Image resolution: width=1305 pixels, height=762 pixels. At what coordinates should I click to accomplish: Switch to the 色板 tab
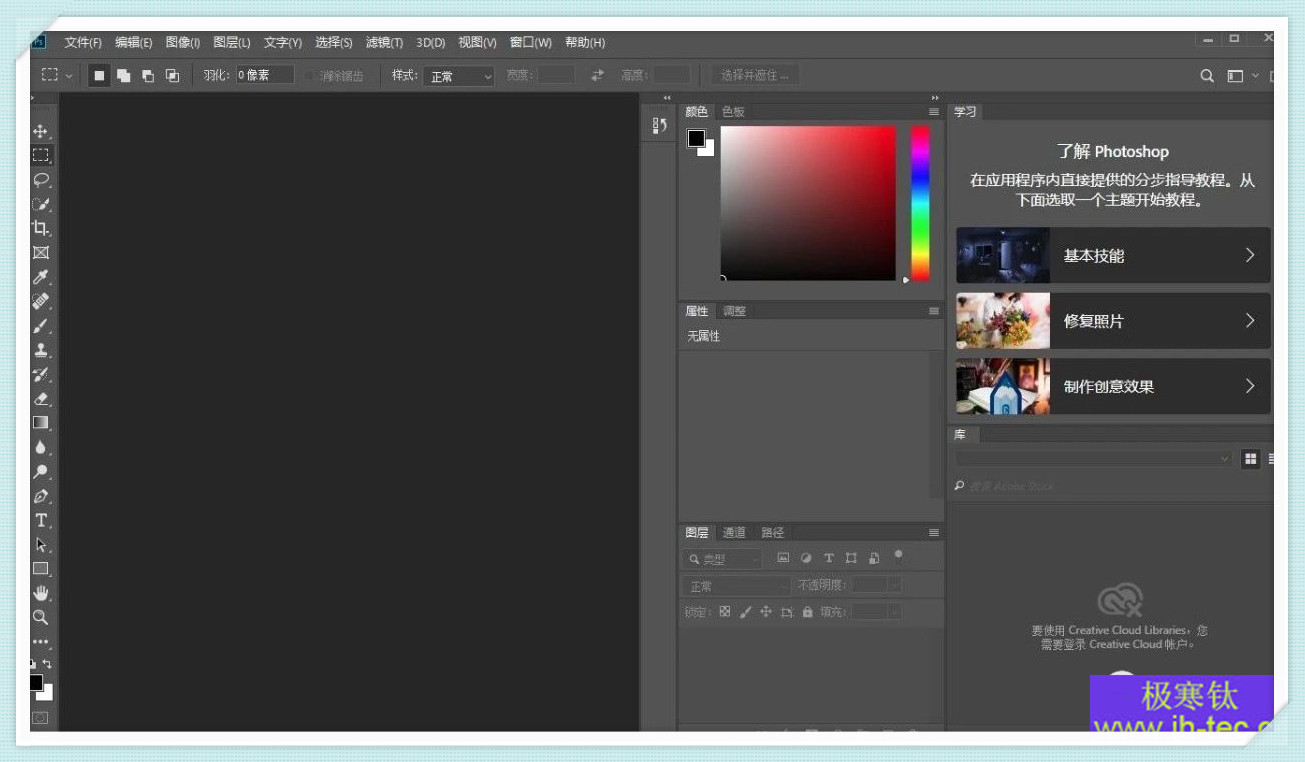733,112
